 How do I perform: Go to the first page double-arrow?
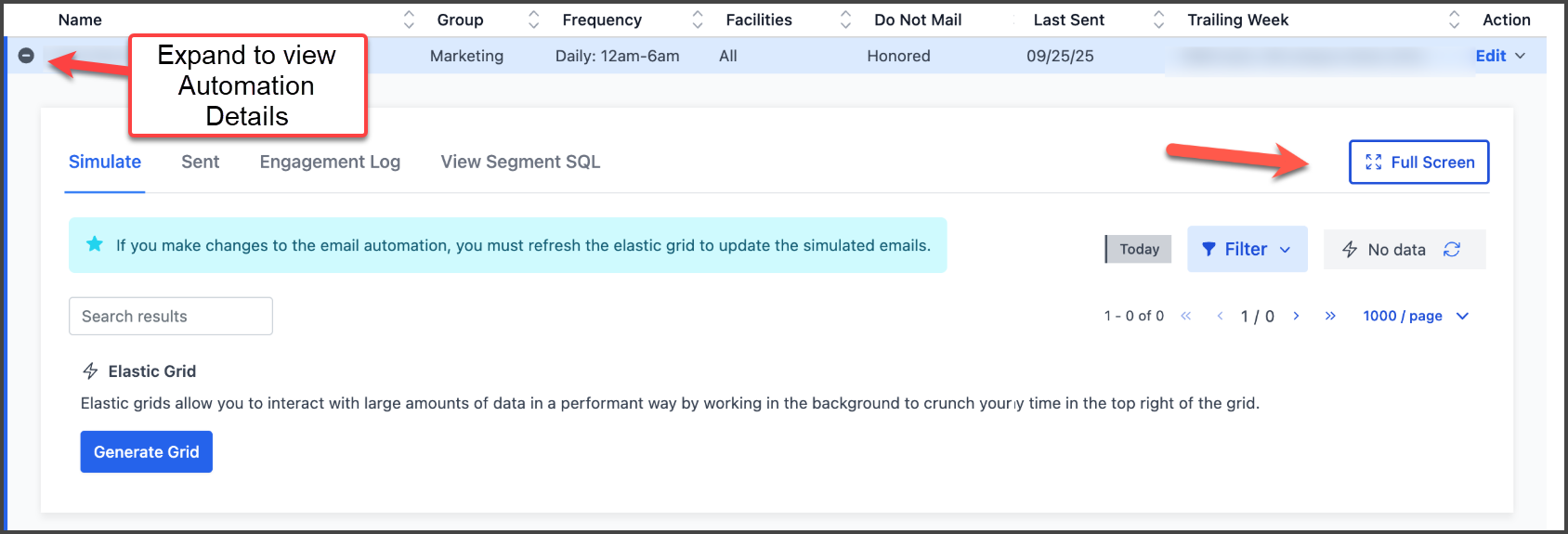coord(1186,316)
